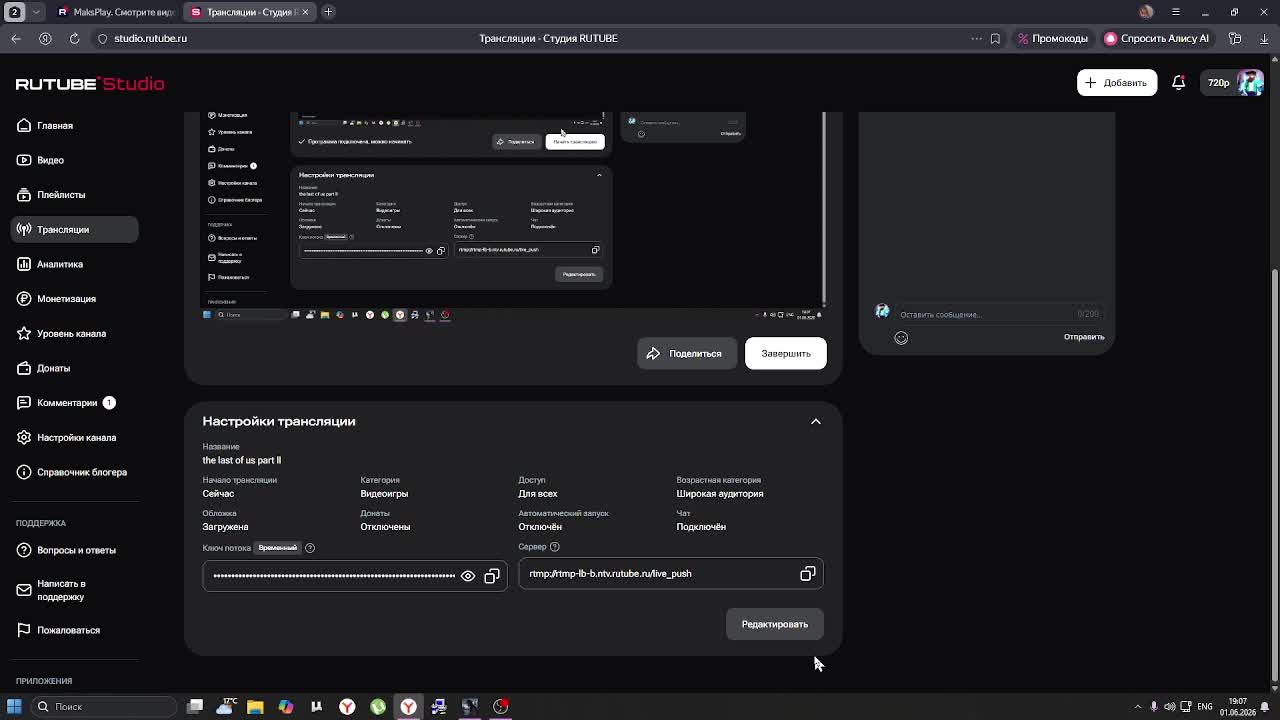Open the active Yandex Browser taskbar icon
Viewport: 1280px width, 720px height.
408,706
